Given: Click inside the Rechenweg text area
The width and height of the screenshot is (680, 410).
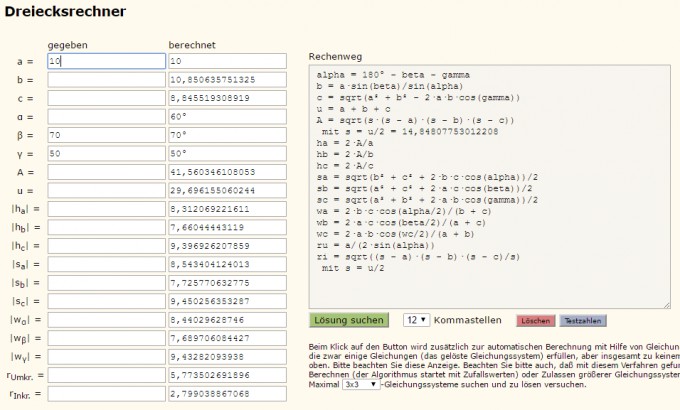Looking at the screenshot, I should click(x=490, y=187).
